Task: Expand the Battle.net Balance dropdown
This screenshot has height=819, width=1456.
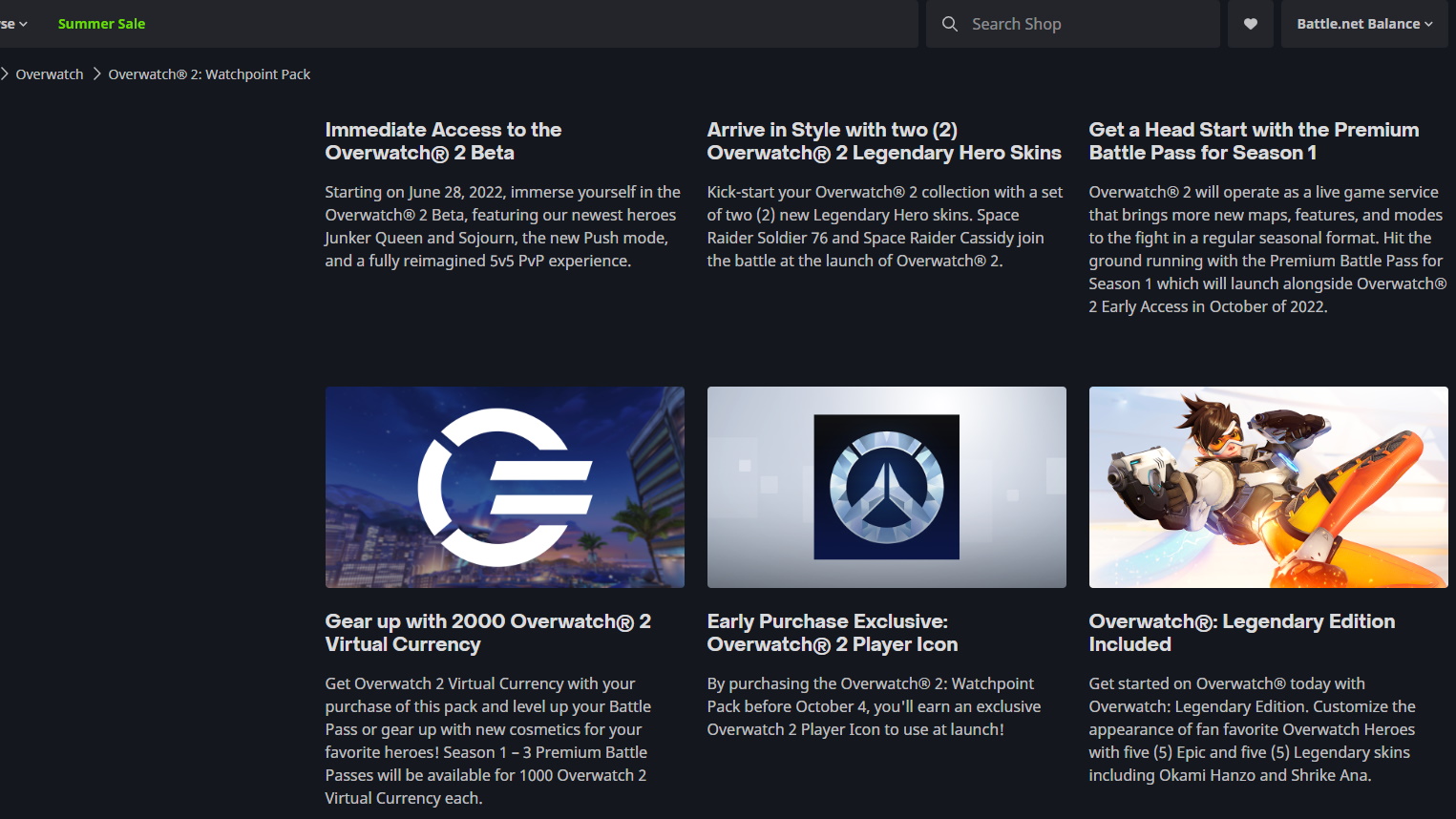Action: (x=1363, y=24)
